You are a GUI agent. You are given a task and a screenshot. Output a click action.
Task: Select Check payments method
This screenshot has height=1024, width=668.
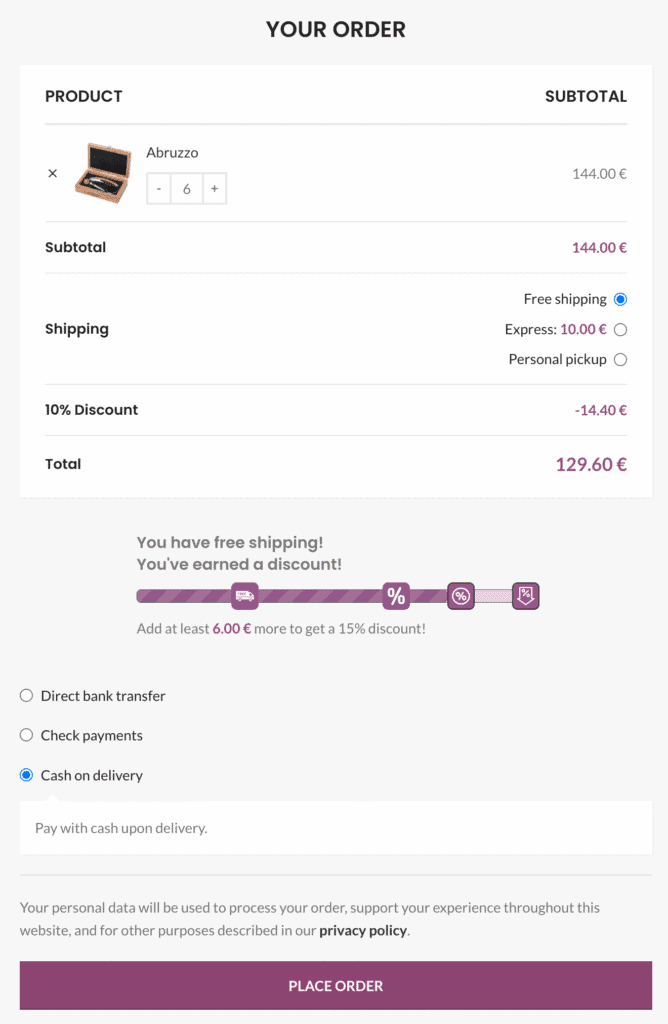click(27, 735)
